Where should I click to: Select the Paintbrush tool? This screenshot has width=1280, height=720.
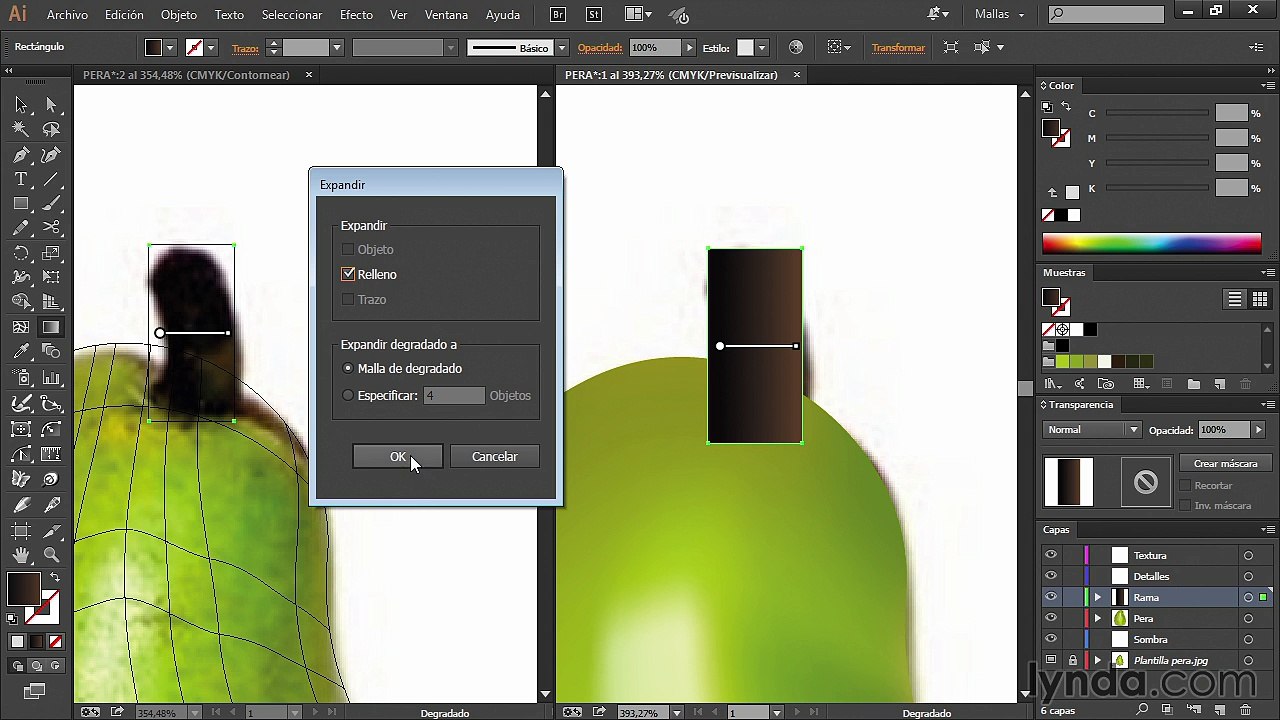coord(51,203)
